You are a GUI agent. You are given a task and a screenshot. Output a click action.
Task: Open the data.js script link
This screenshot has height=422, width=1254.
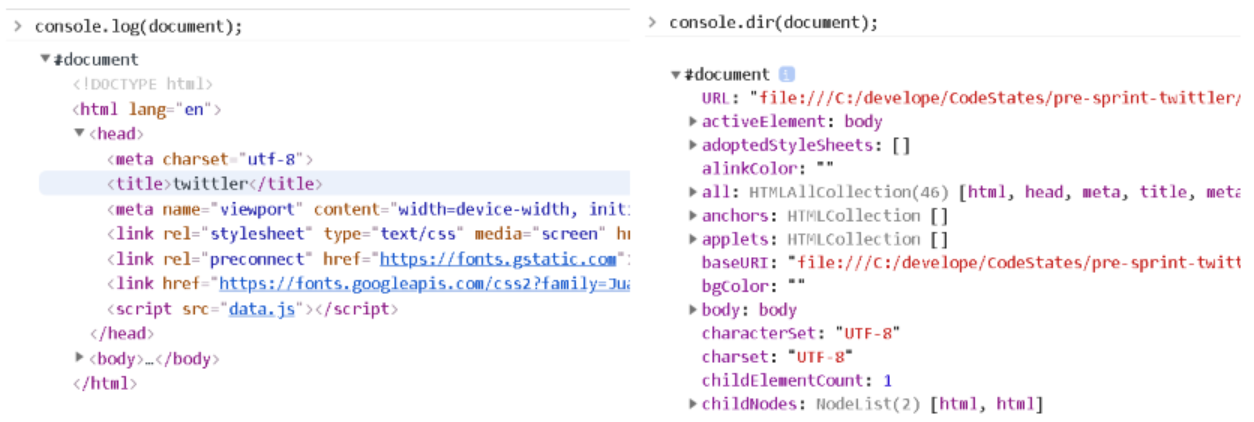tap(262, 309)
